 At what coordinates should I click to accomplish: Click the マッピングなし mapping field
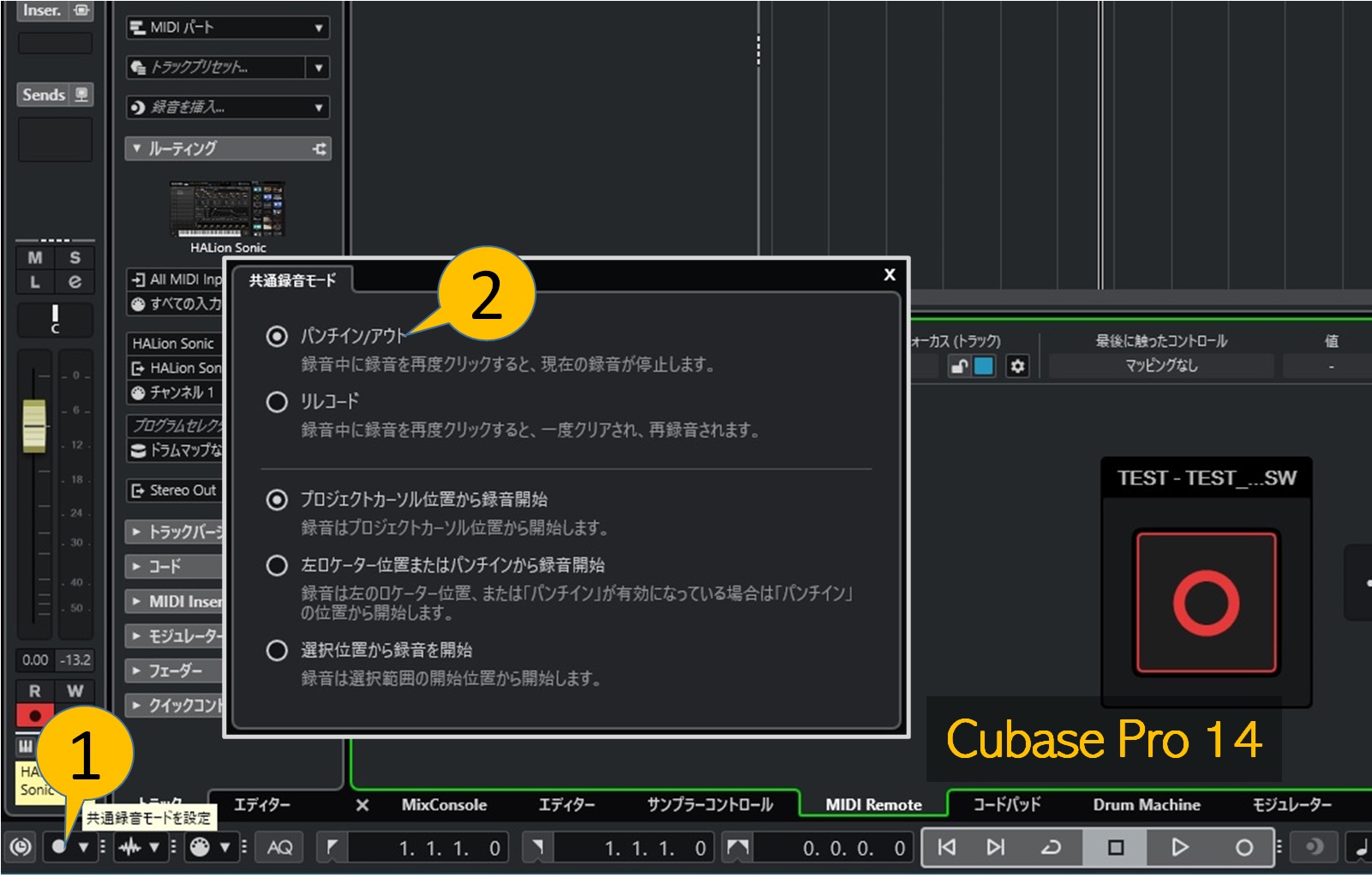pos(1161,366)
